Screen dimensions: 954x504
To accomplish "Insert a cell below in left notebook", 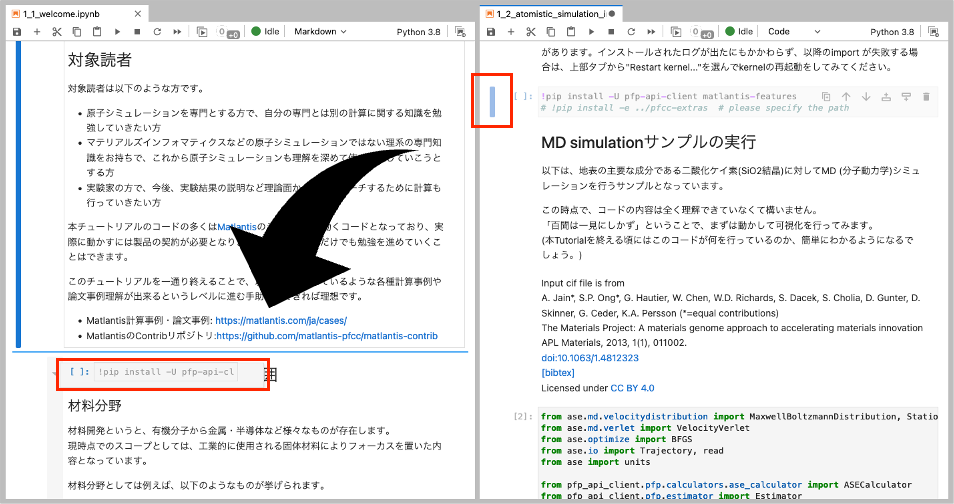I will click(x=37, y=32).
